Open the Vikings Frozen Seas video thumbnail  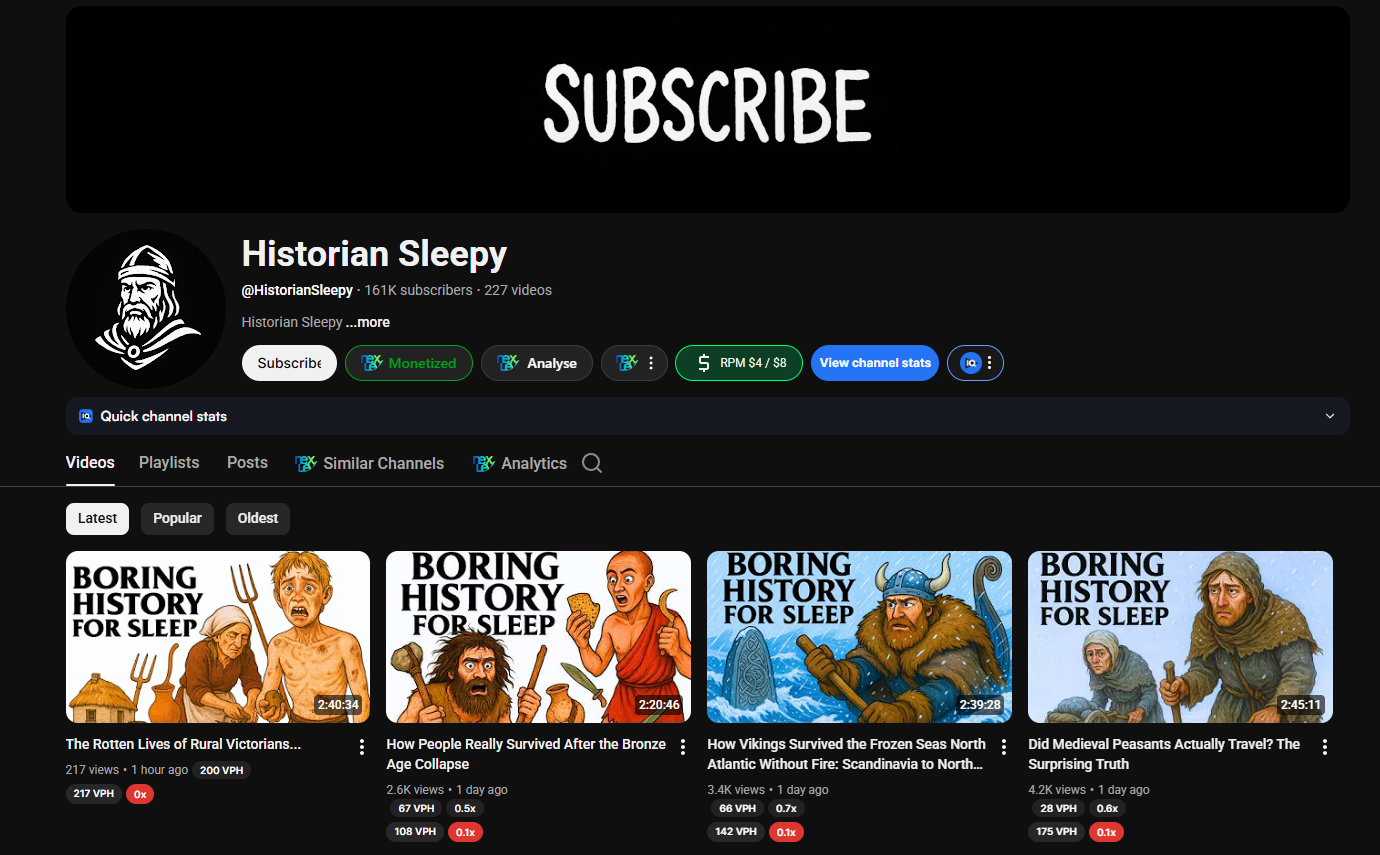click(859, 637)
